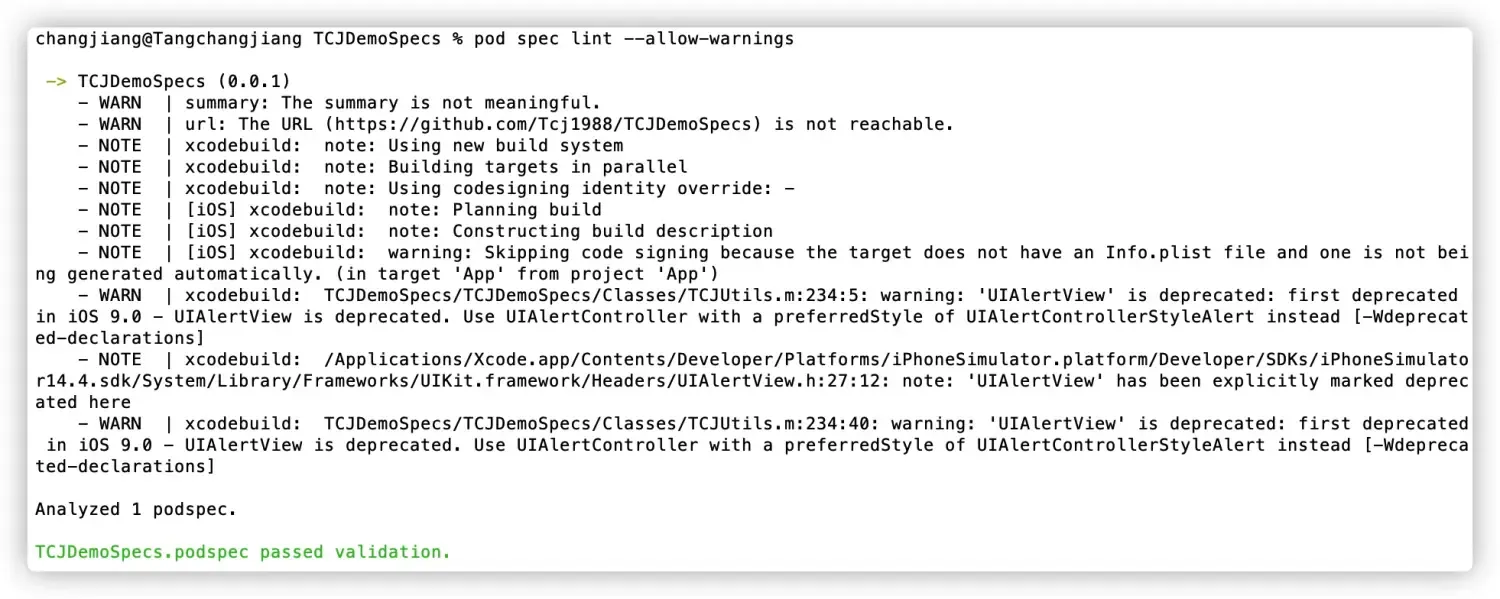This screenshot has width=1500, height=599.
Task: Click the 'Planning build' note line
Action: tap(526, 210)
